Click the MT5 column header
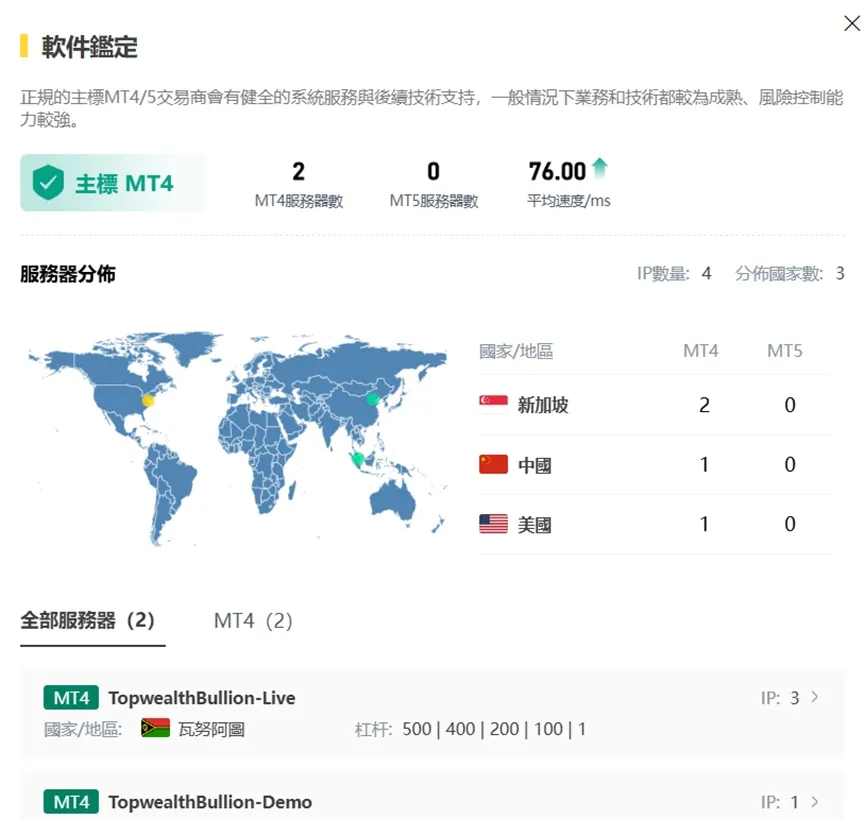This screenshot has height=819, width=865. (x=784, y=351)
